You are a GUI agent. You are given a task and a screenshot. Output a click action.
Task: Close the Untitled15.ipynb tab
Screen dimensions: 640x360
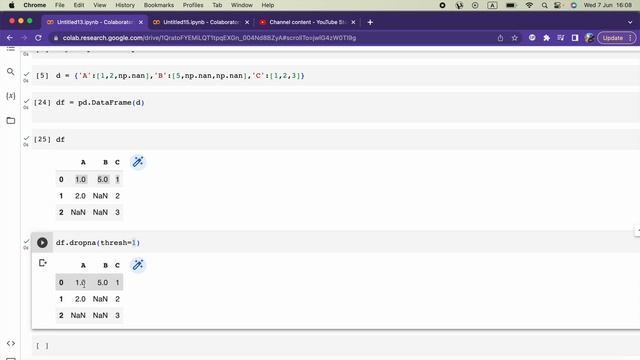pos(247,22)
